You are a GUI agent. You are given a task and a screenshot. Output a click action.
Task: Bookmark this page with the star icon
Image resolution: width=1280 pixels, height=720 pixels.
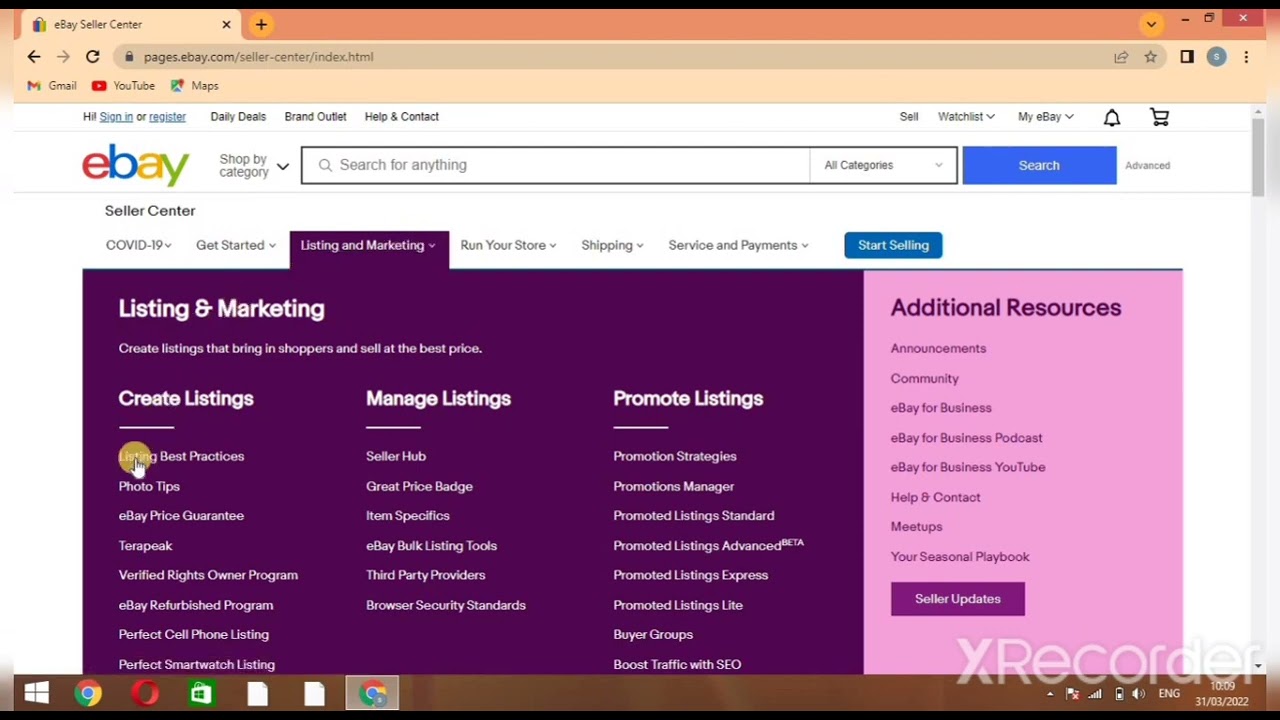pos(1150,57)
